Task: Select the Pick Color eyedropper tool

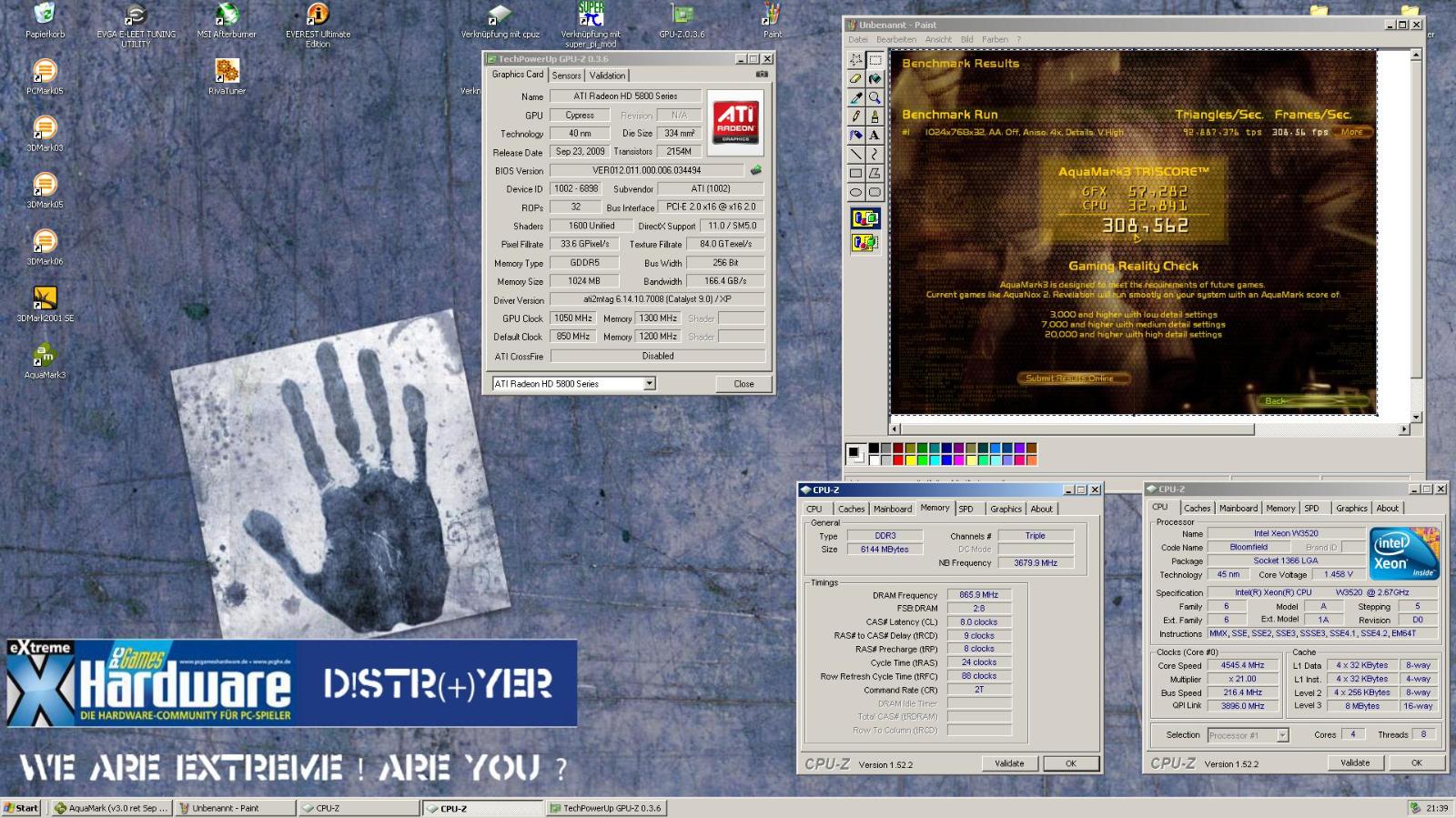Action: [x=855, y=98]
